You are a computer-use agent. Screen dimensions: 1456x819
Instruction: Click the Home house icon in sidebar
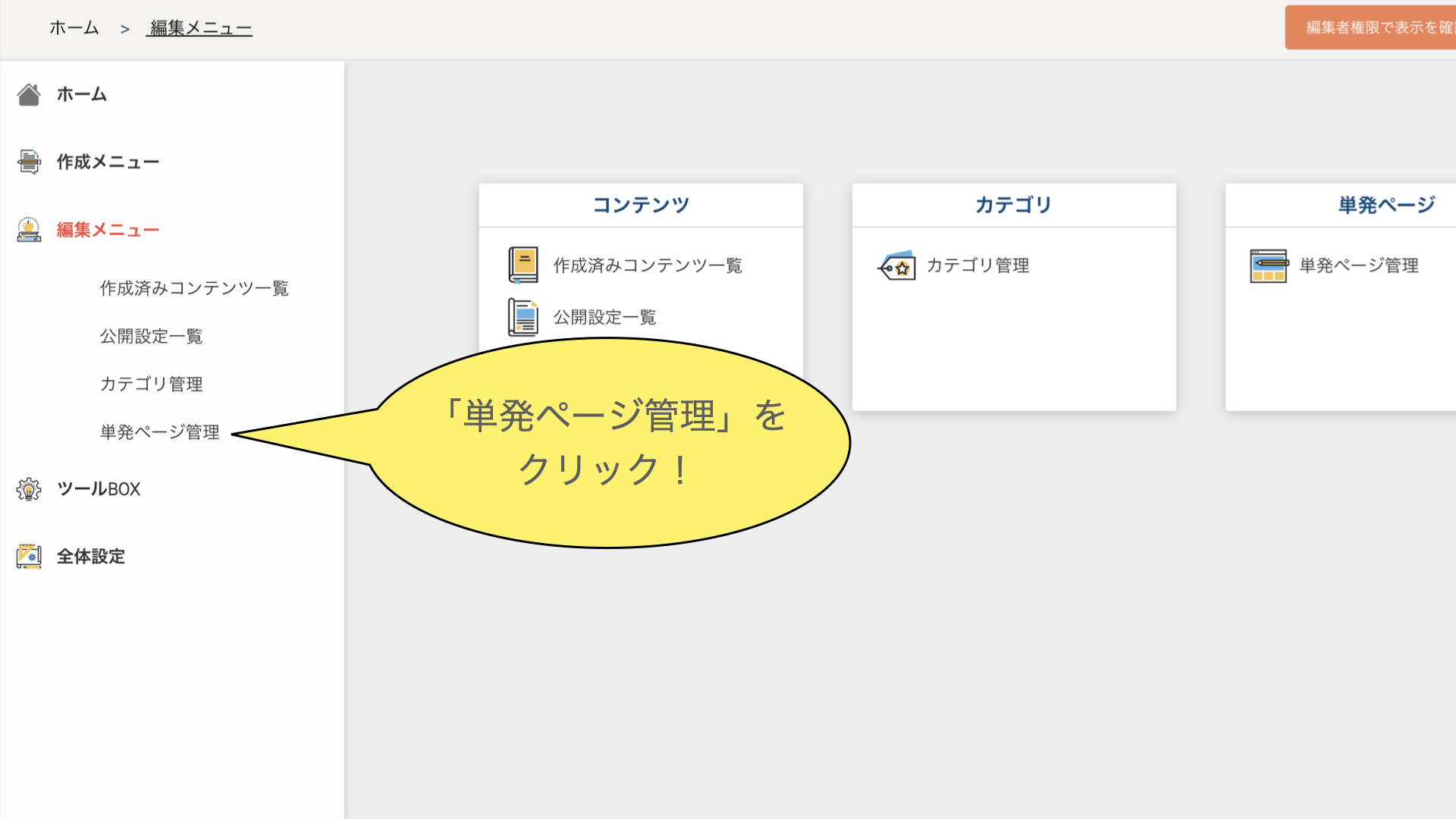(29, 95)
